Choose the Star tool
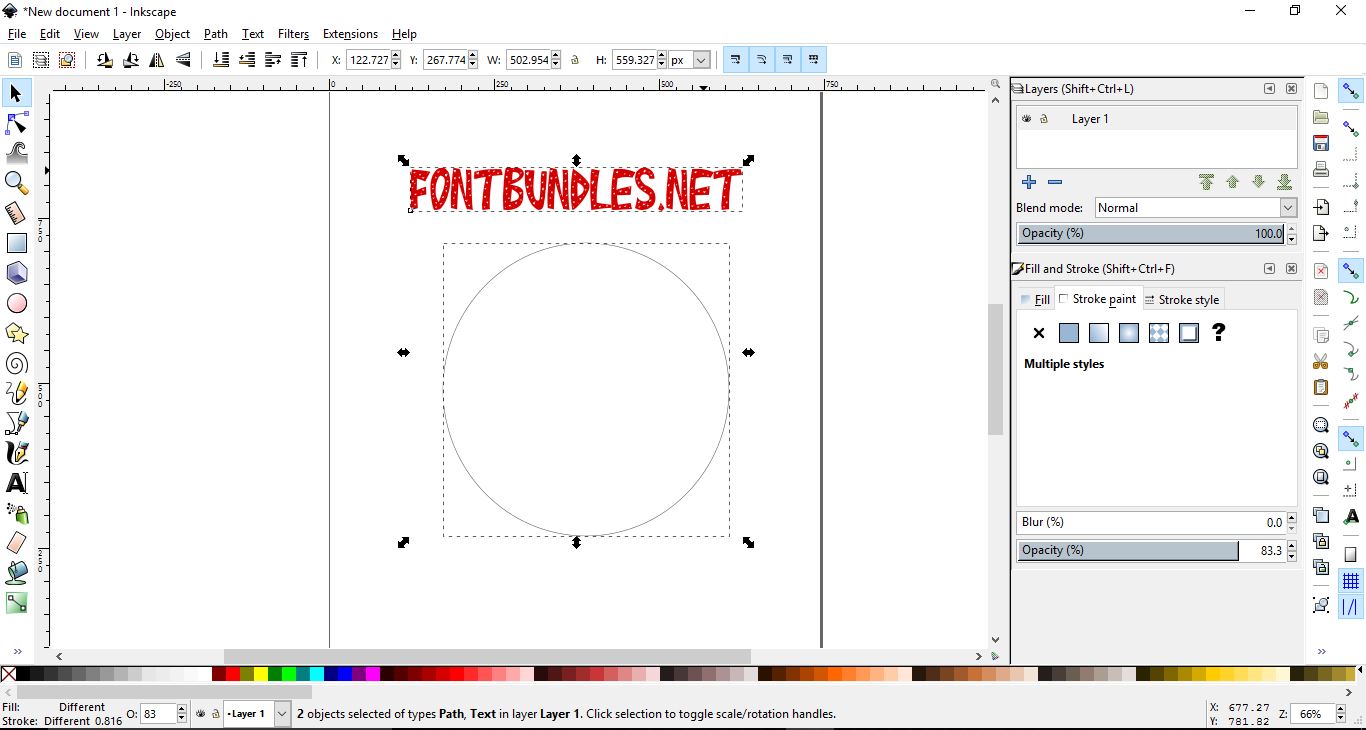This screenshot has width=1366, height=730. (16, 333)
